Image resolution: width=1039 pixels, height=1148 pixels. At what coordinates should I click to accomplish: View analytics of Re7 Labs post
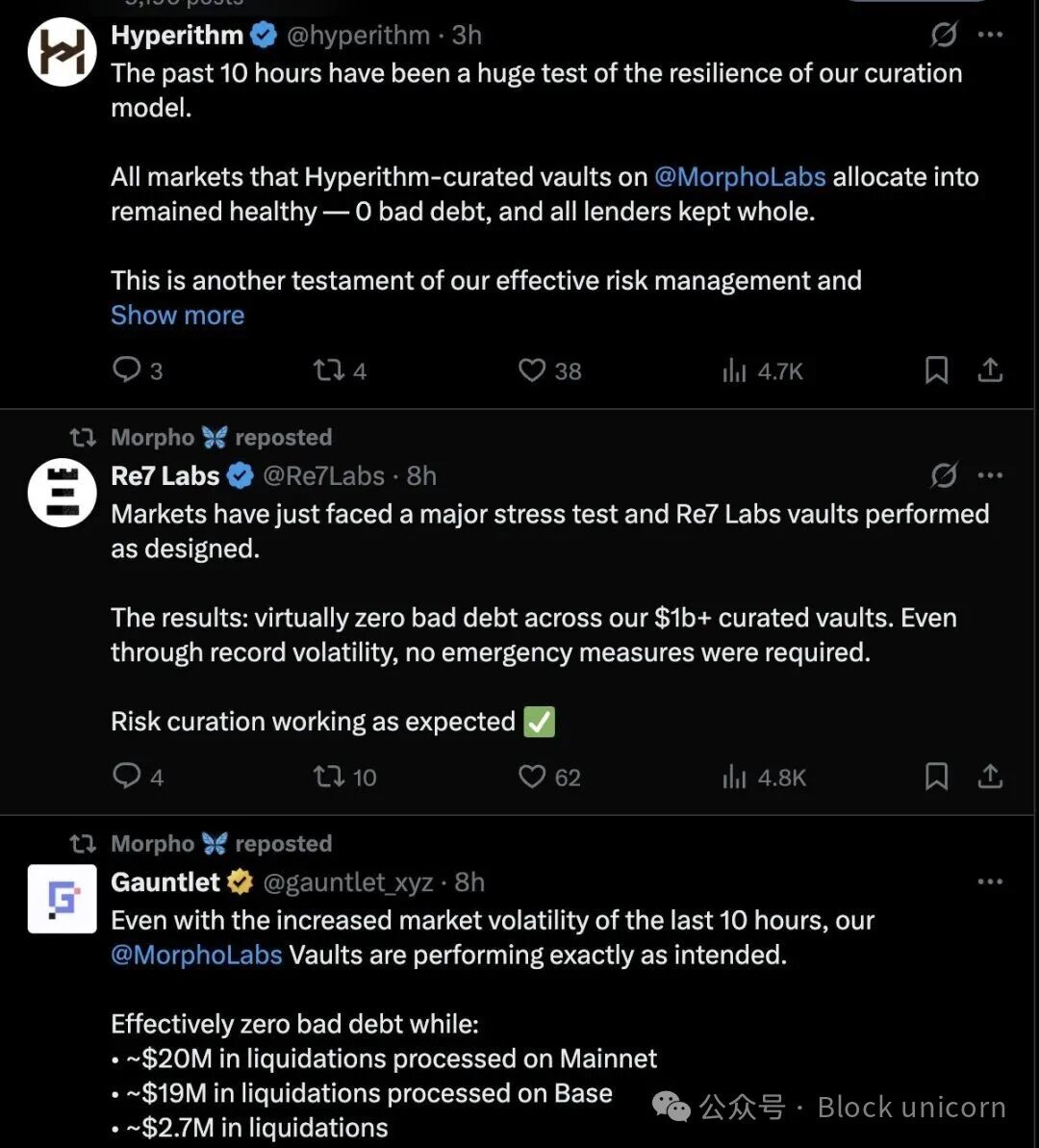tap(735, 777)
